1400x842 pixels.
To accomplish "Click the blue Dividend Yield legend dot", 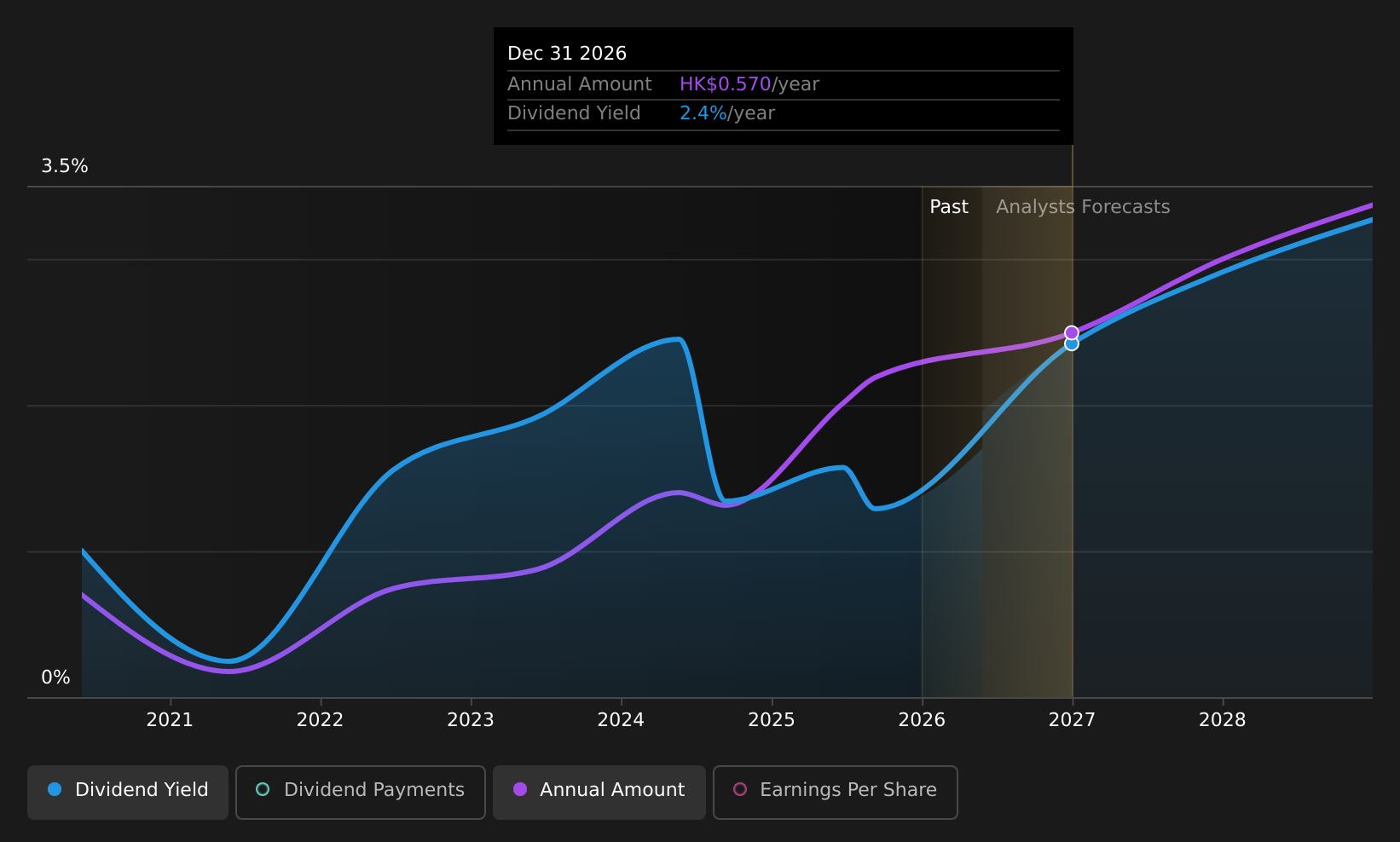I will tap(55, 789).
